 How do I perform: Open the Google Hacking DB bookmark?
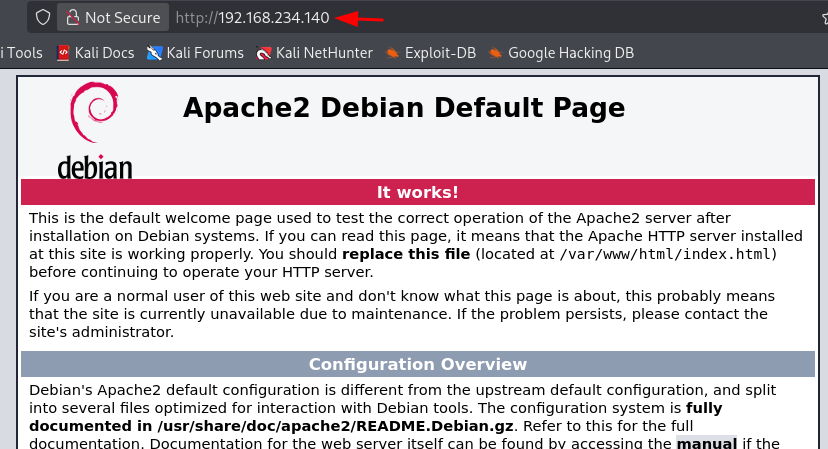tap(561, 53)
